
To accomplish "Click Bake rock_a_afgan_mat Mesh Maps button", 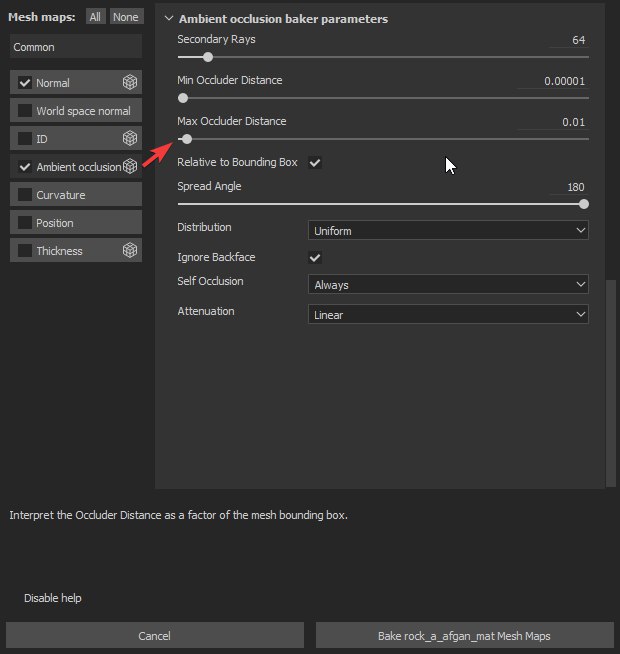I will click(x=464, y=635).
